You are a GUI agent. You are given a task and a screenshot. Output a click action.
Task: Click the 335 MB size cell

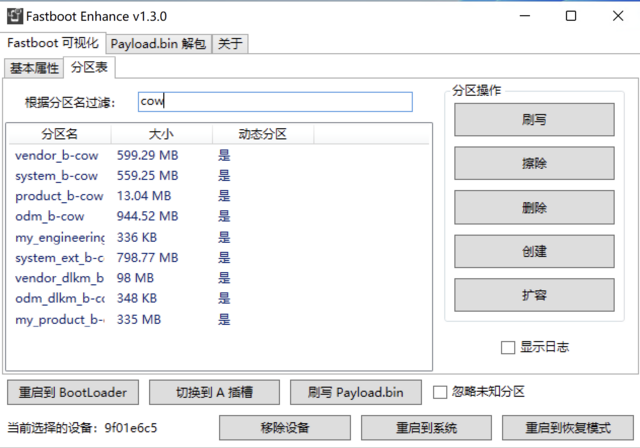(139, 319)
